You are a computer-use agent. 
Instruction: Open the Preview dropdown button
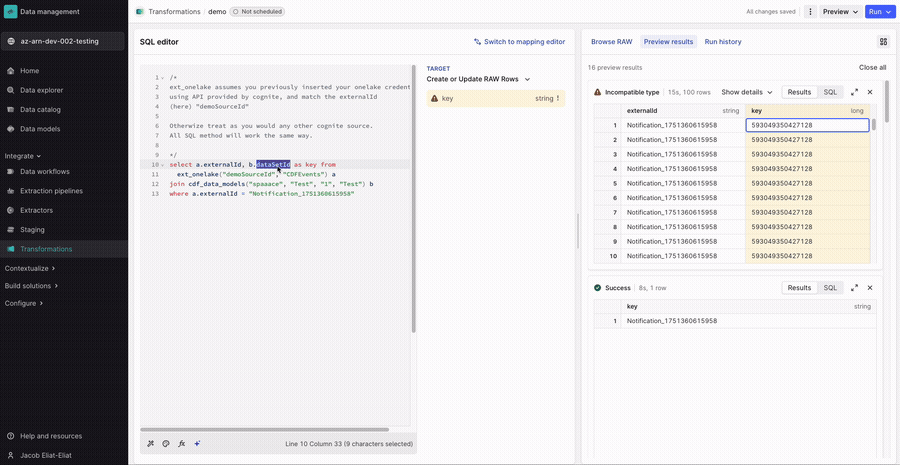[840, 11]
